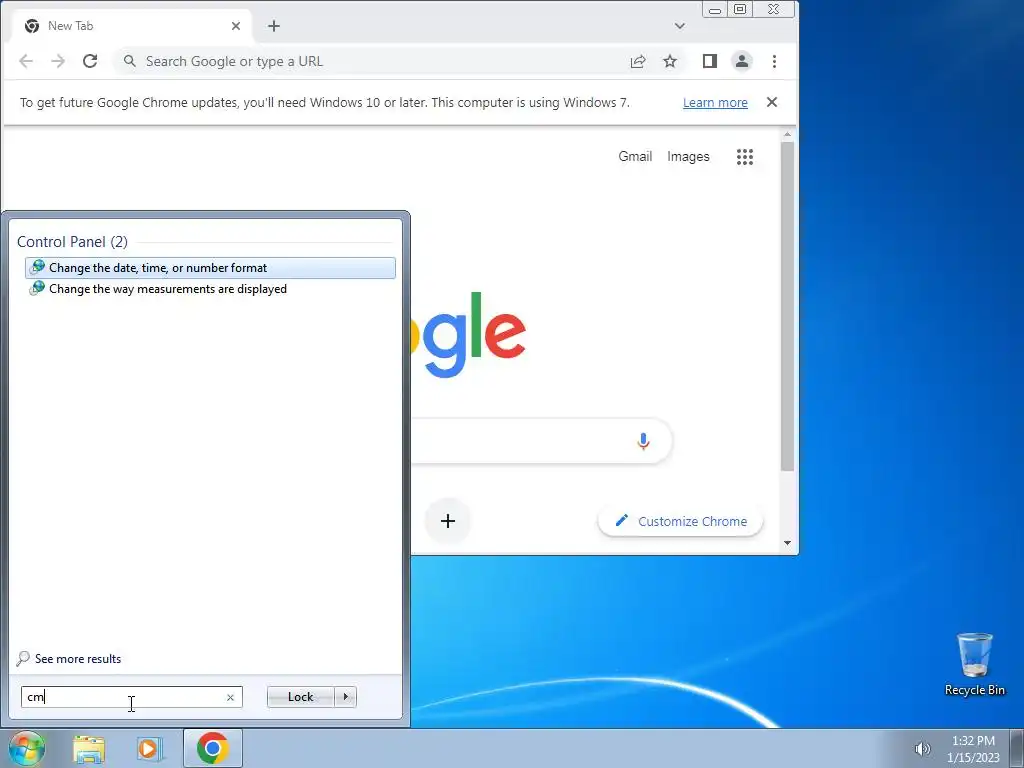Bookmark this tab with the star icon

[670, 61]
